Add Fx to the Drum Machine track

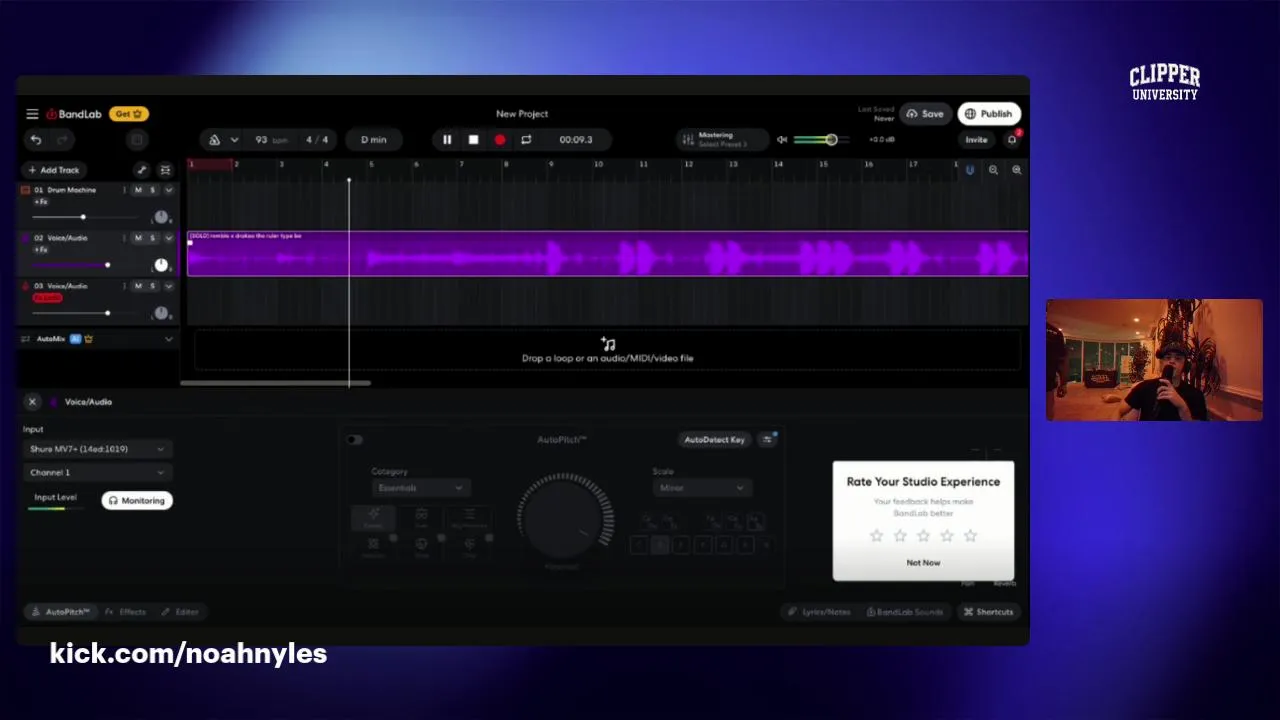click(x=41, y=202)
